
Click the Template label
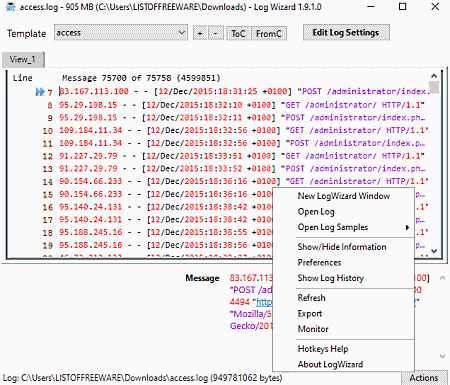[27, 34]
